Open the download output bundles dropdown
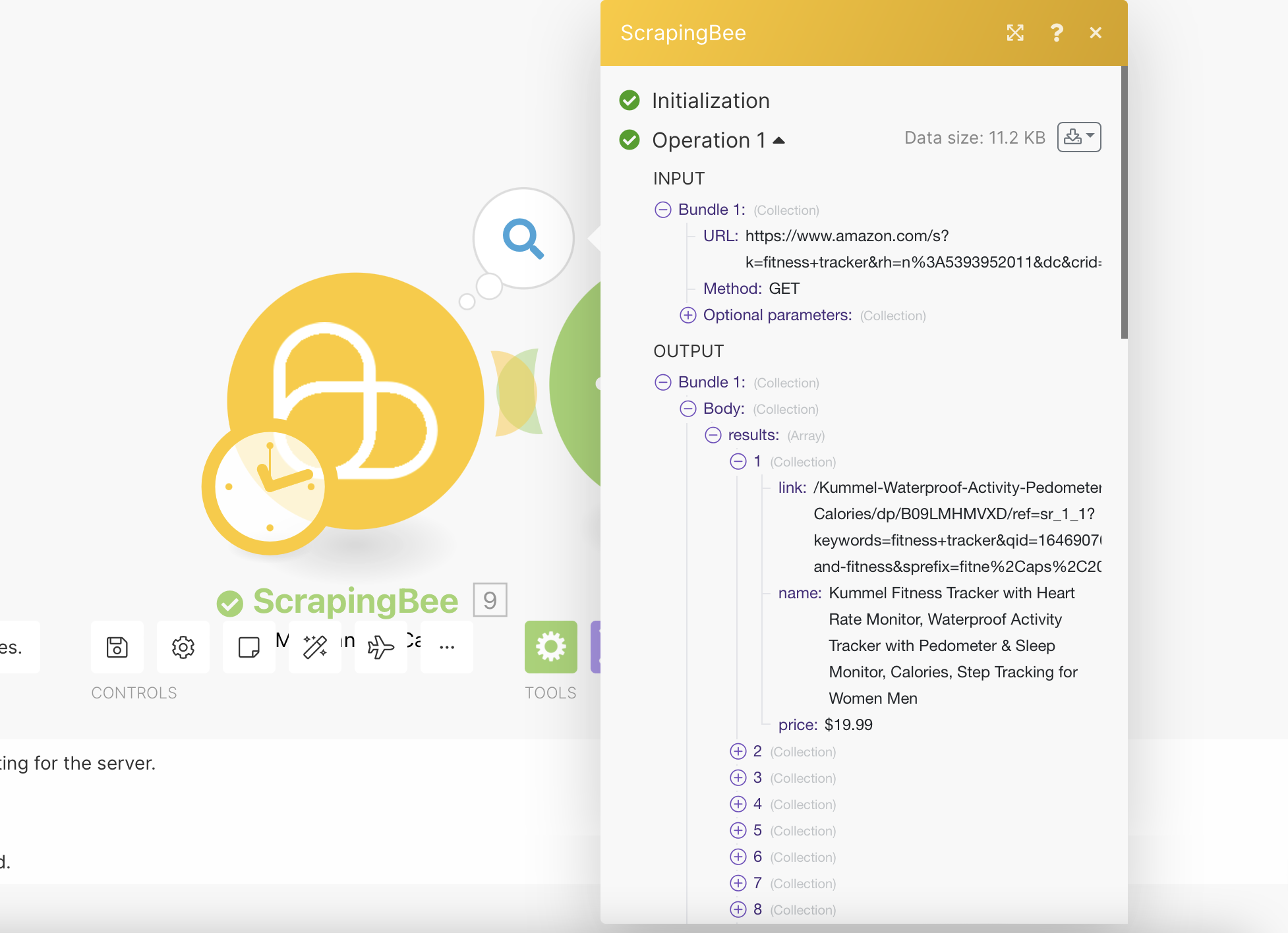1288x933 pixels. [x=1078, y=137]
